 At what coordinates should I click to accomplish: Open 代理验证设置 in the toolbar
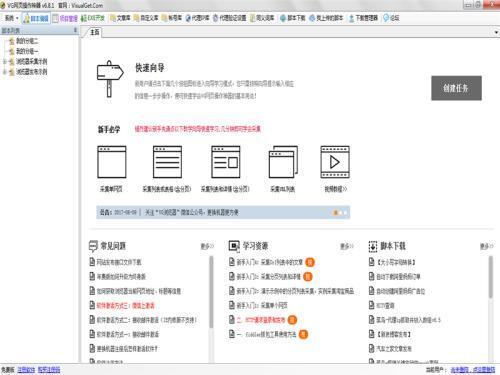(x=229, y=18)
